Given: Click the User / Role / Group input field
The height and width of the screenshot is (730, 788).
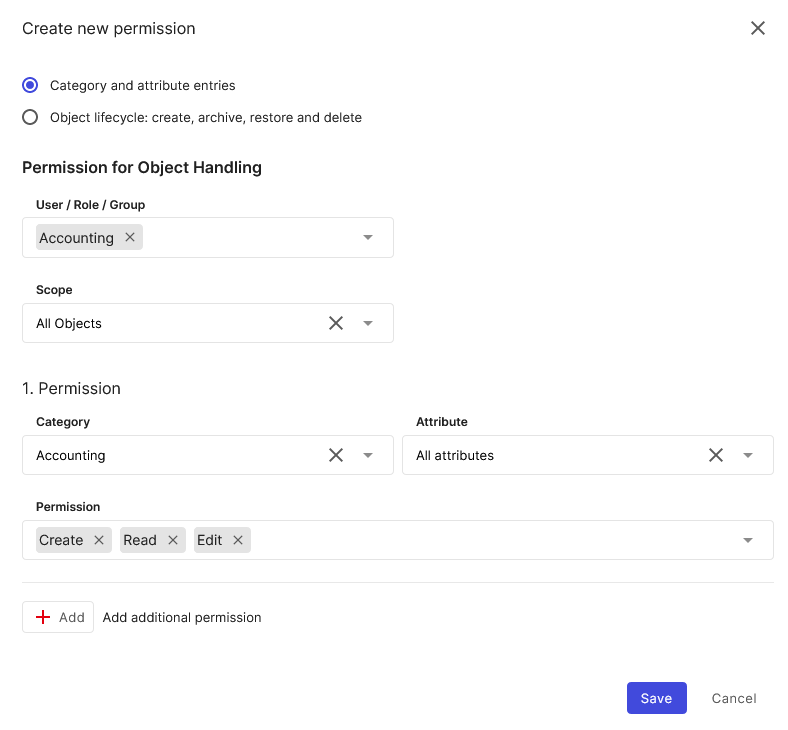Looking at the screenshot, I should (x=250, y=237).
